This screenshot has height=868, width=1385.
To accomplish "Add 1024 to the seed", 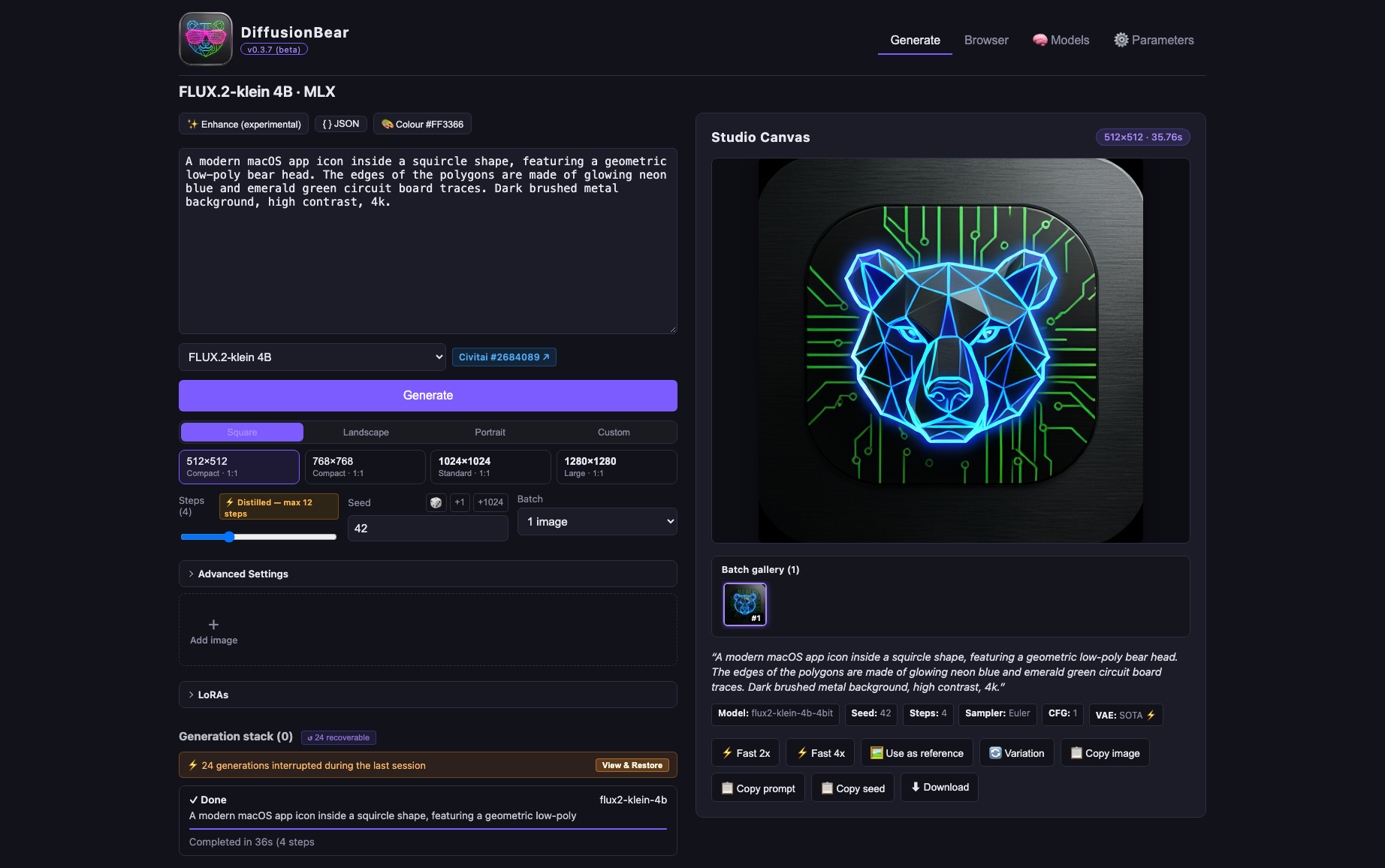I will (490, 502).
